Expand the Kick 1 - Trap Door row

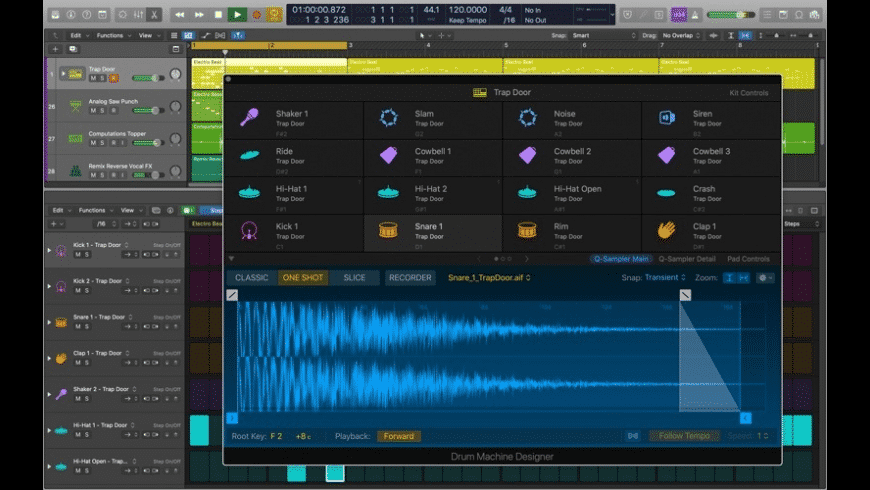49,250
